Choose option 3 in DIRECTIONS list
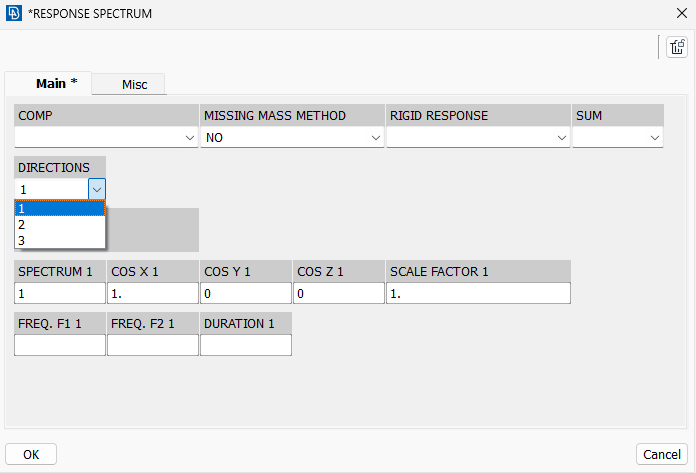The image size is (696, 473). point(60,240)
